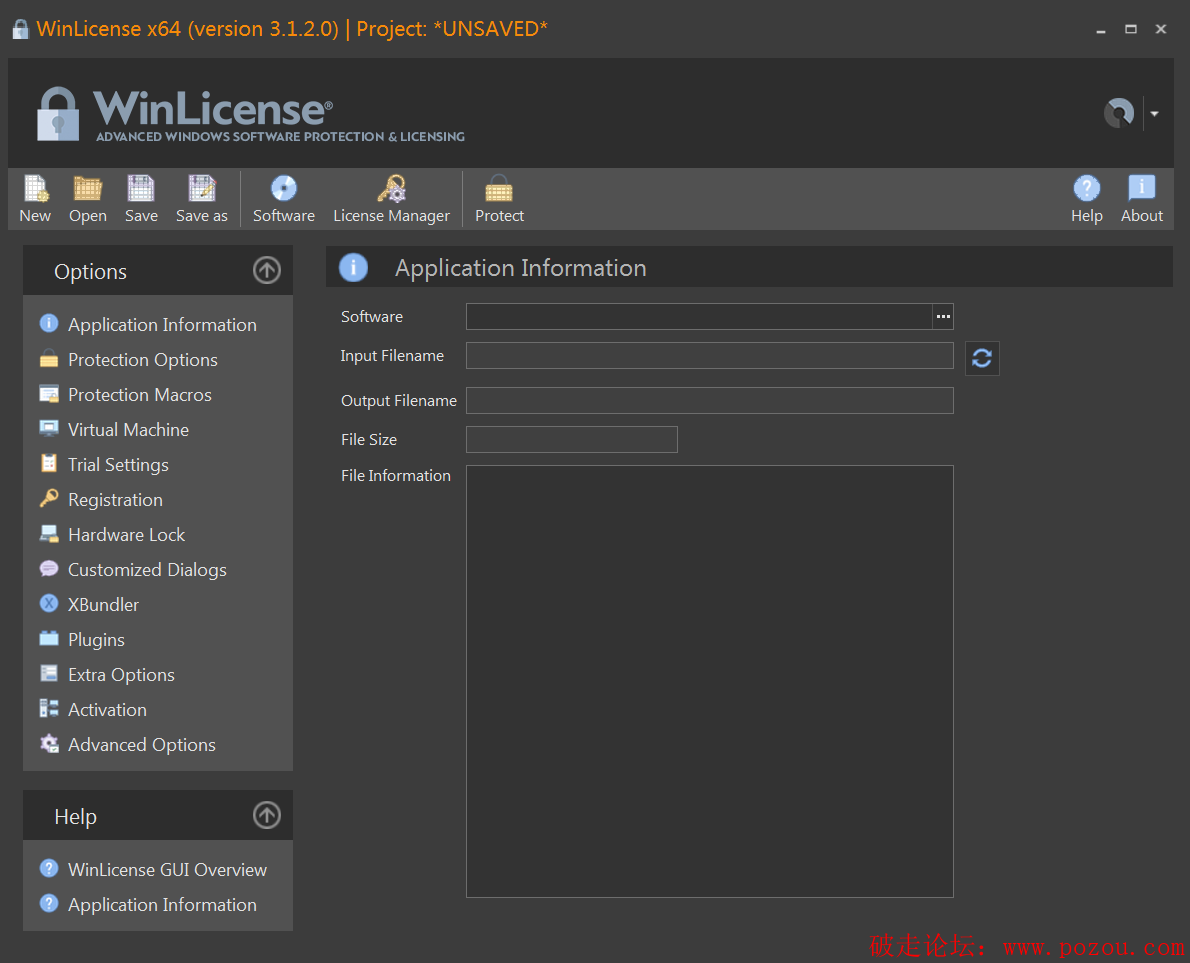Switch to Virtual Machine settings
This screenshot has width=1190, height=963.
[x=128, y=430]
